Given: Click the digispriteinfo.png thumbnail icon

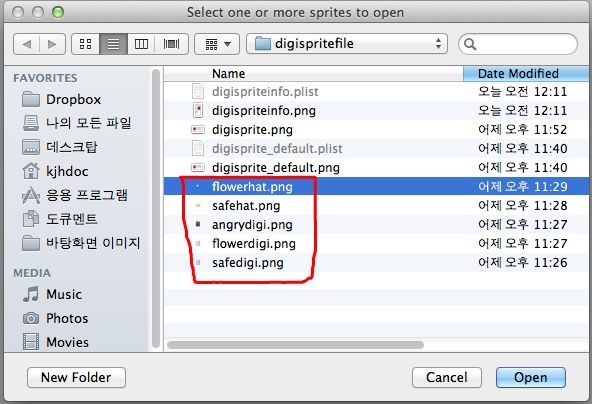Looking at the screenshot, I should pos(198,110).
